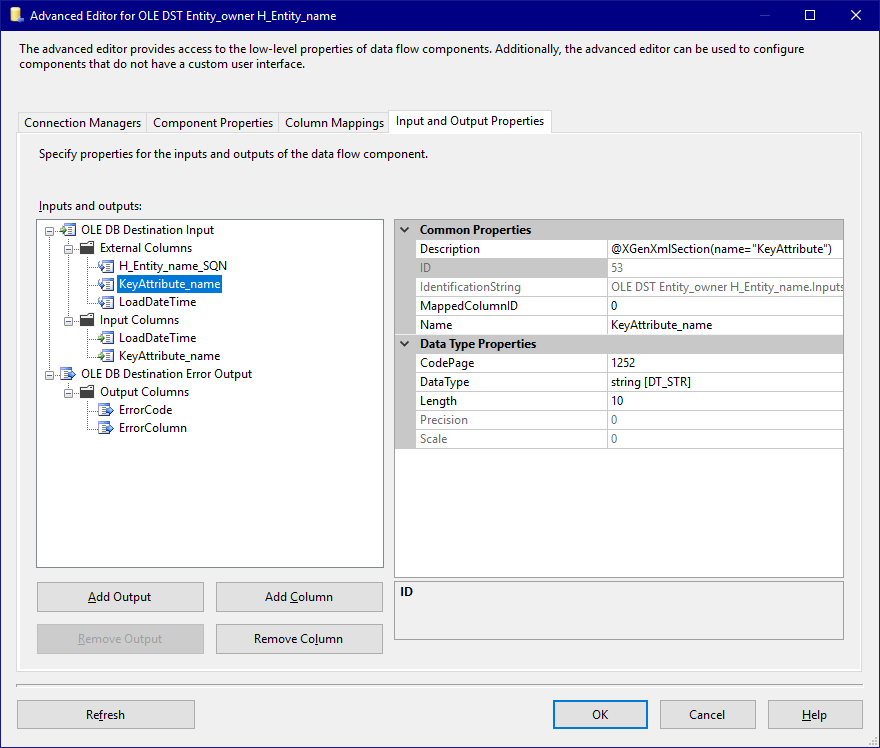Select the ErrorColumn output column
The image size is (880, 748).
pyautogui.click(x=153, y=428)
